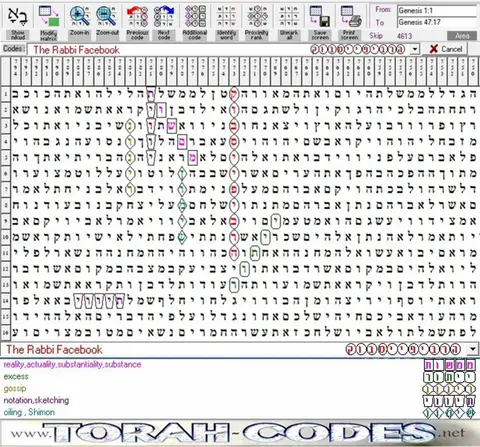This screenshot has height=447, width=480.
Task: Click the Skip value 4613
Action: click(405, 36)
